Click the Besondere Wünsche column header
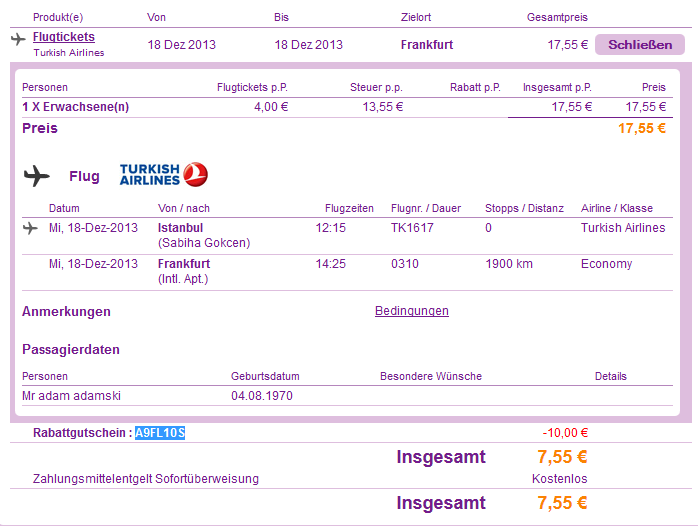Image resolution: width=698 pixels, height=526 pixels. point(431,376)
